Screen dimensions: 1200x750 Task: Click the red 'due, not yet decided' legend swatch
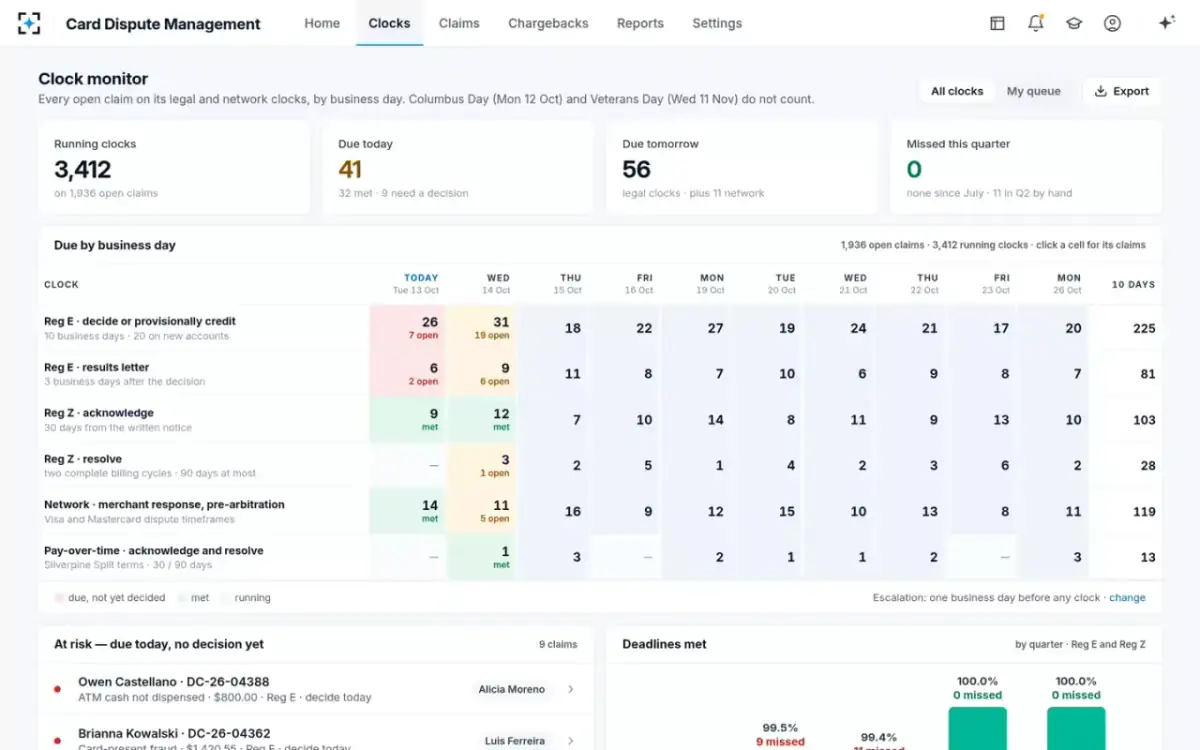pos(59,598)
